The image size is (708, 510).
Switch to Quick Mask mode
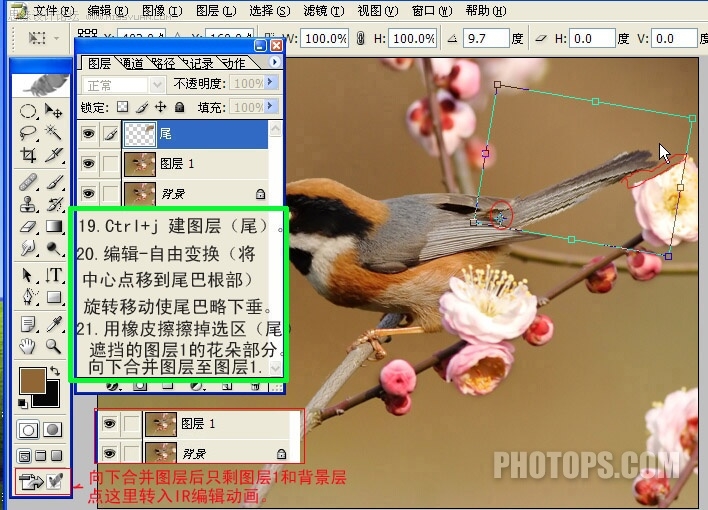(52, 430)
